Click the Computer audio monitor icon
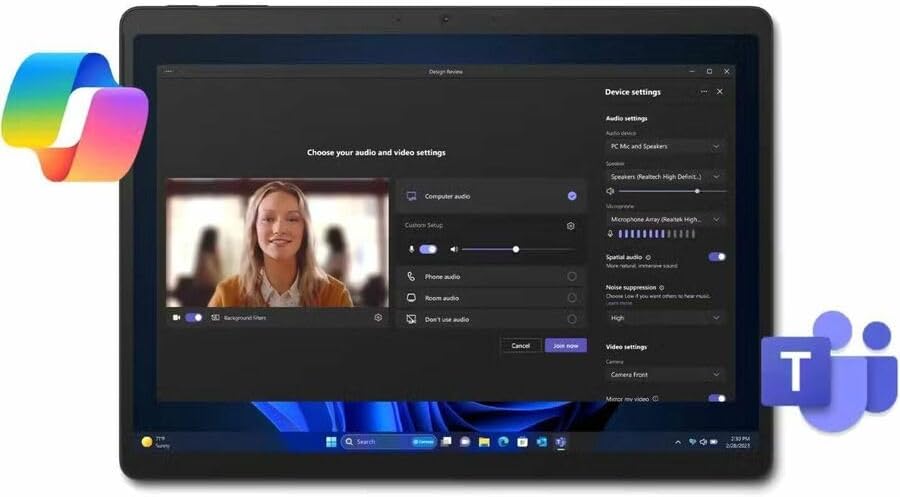The image size is (900, 497). [412, 196]
